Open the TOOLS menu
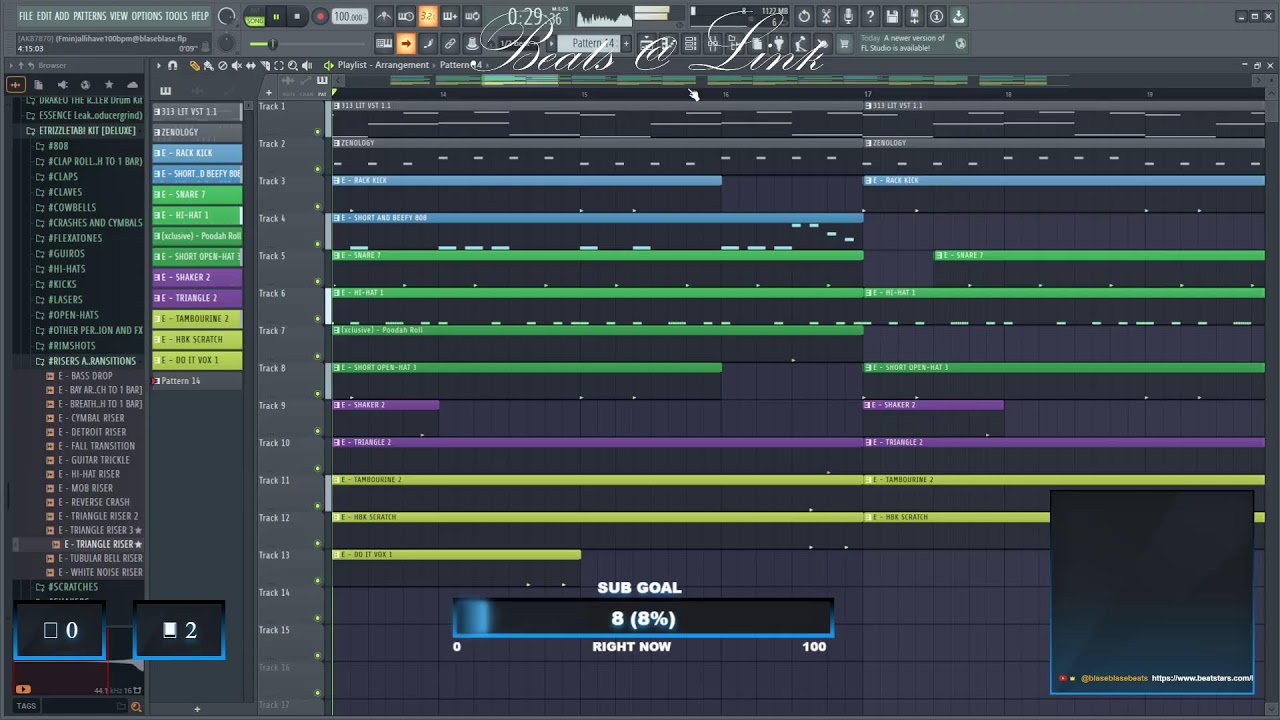This screenshot has height=720, width=1280. [x=176, y=16]
